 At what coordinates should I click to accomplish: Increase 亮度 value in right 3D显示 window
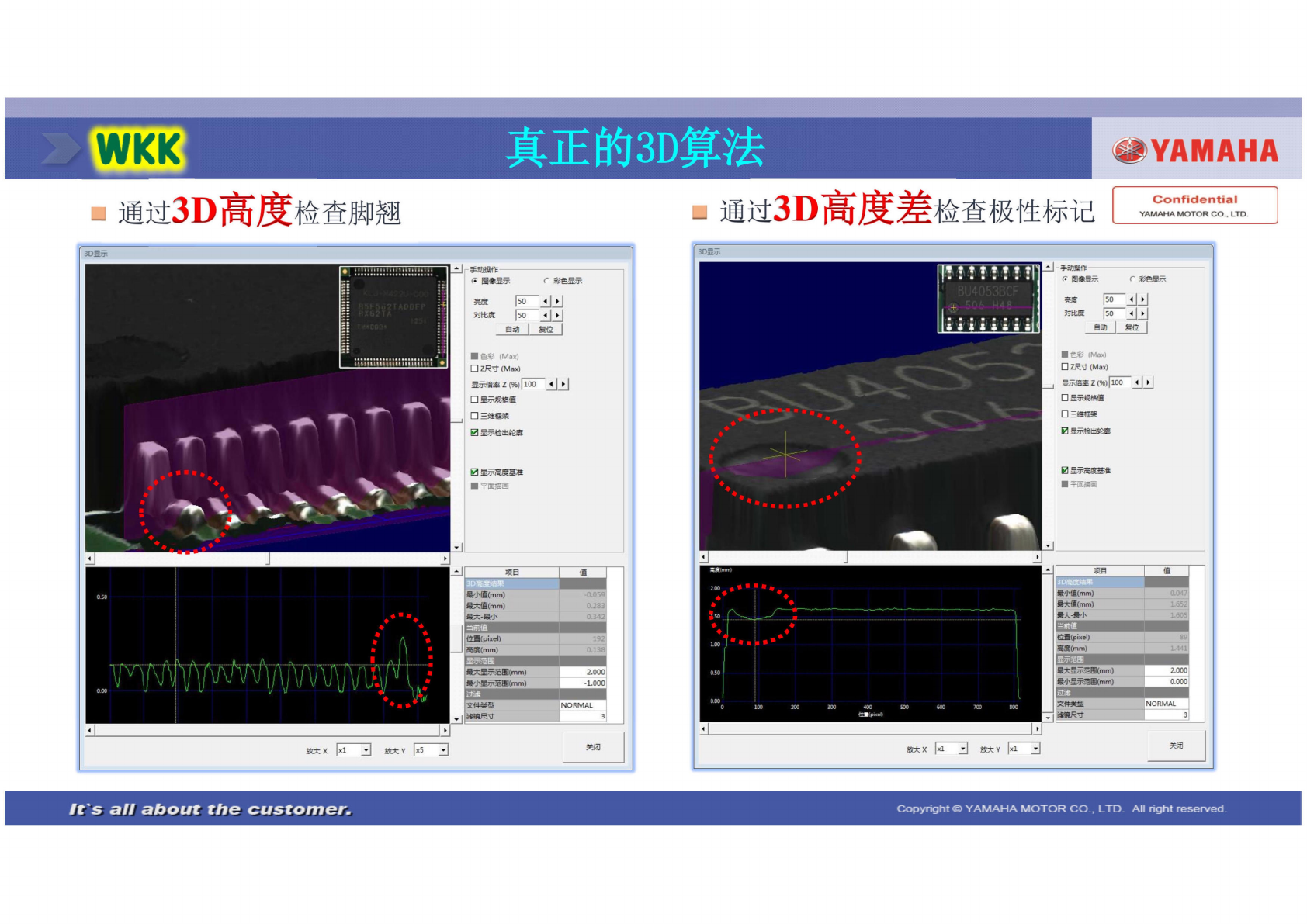(1142, 299)
